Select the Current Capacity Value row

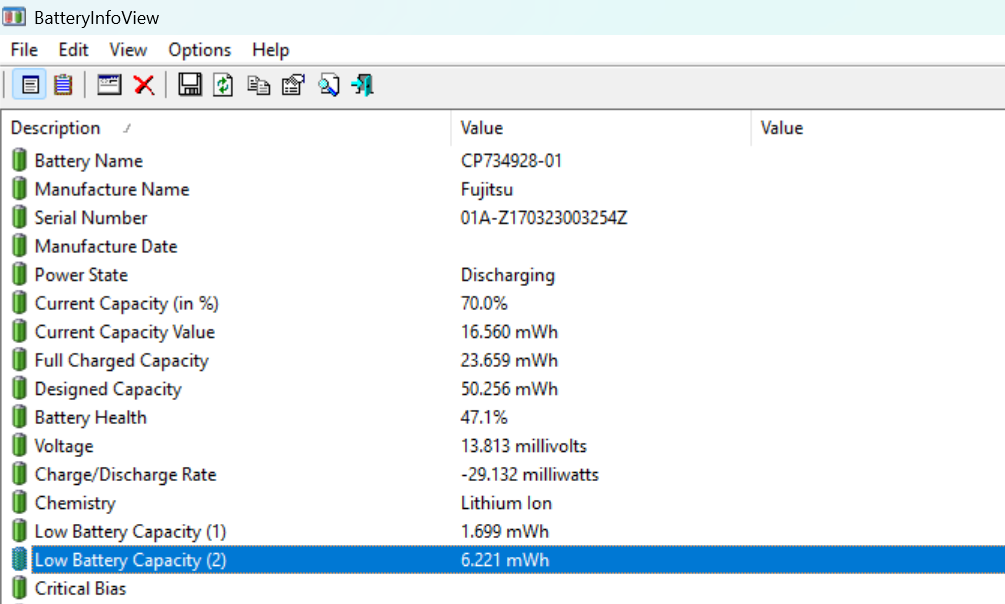point(502,331)
